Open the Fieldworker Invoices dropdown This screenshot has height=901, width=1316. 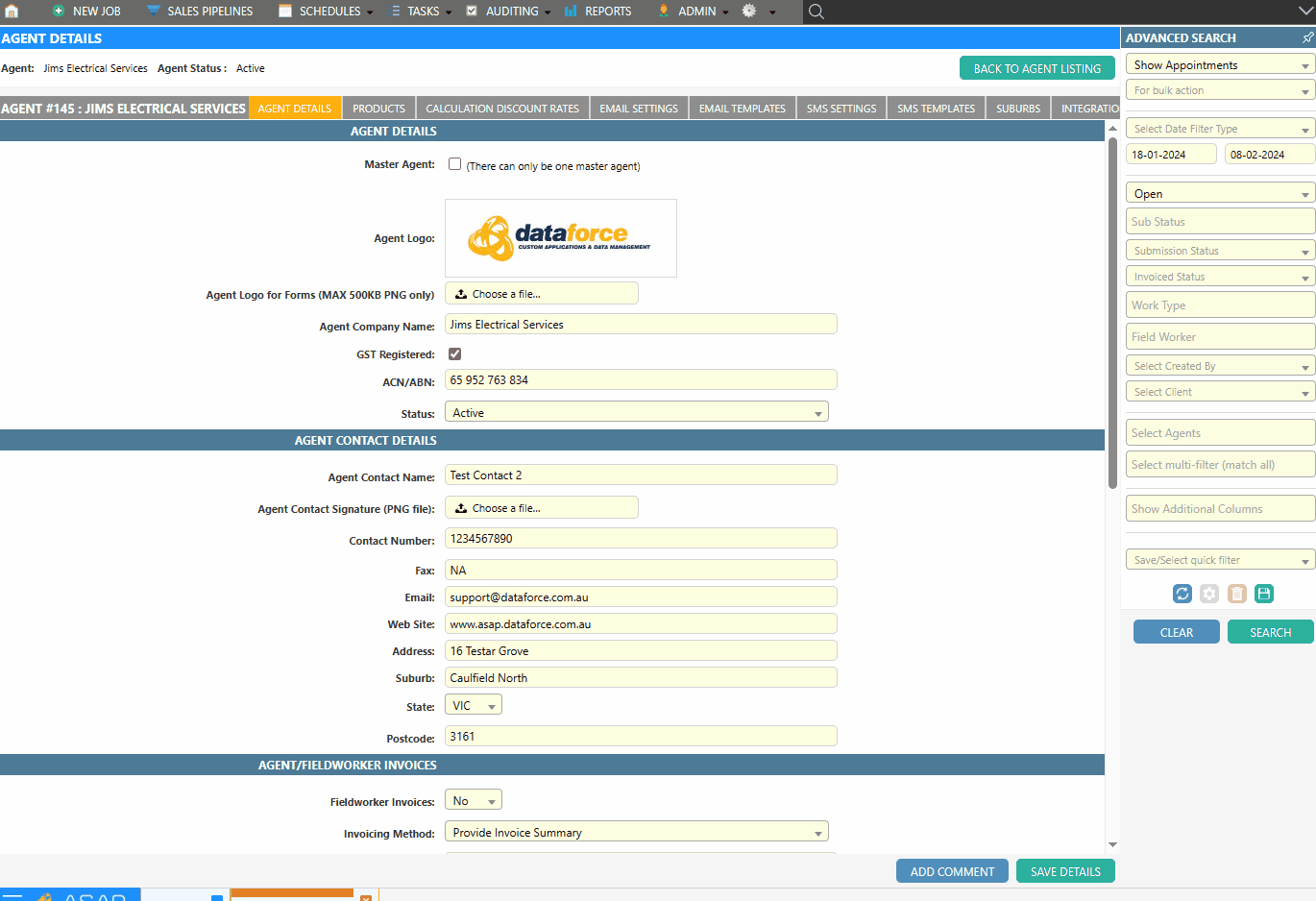point(474,801)
